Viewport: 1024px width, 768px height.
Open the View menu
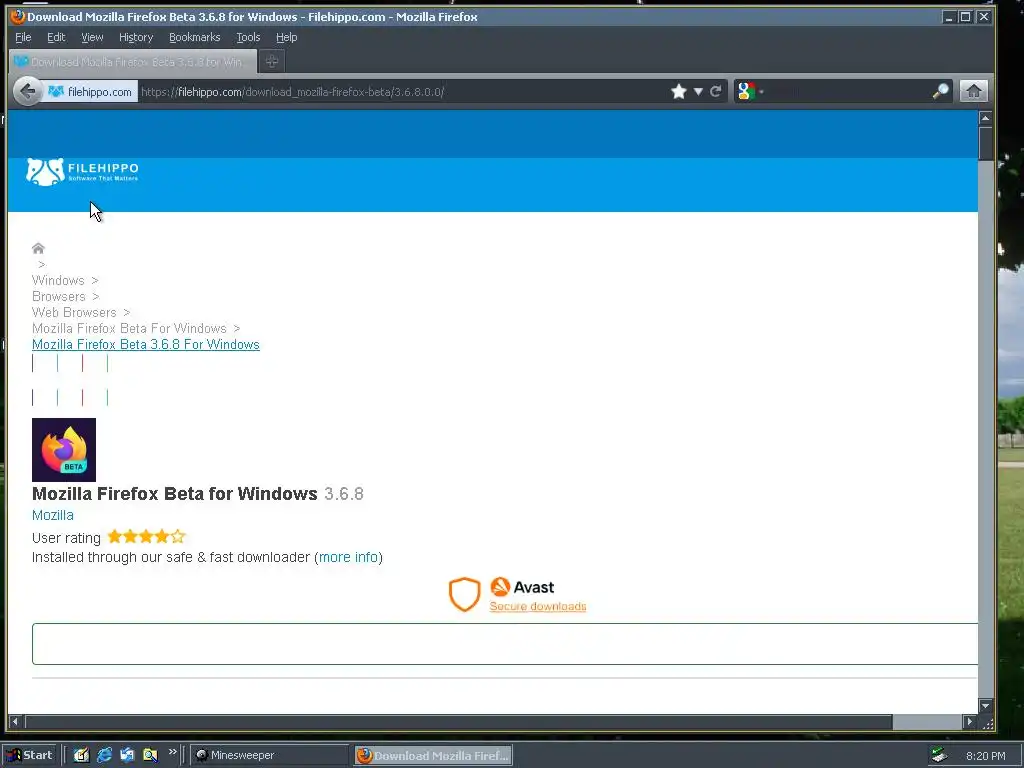pos(92,37)
